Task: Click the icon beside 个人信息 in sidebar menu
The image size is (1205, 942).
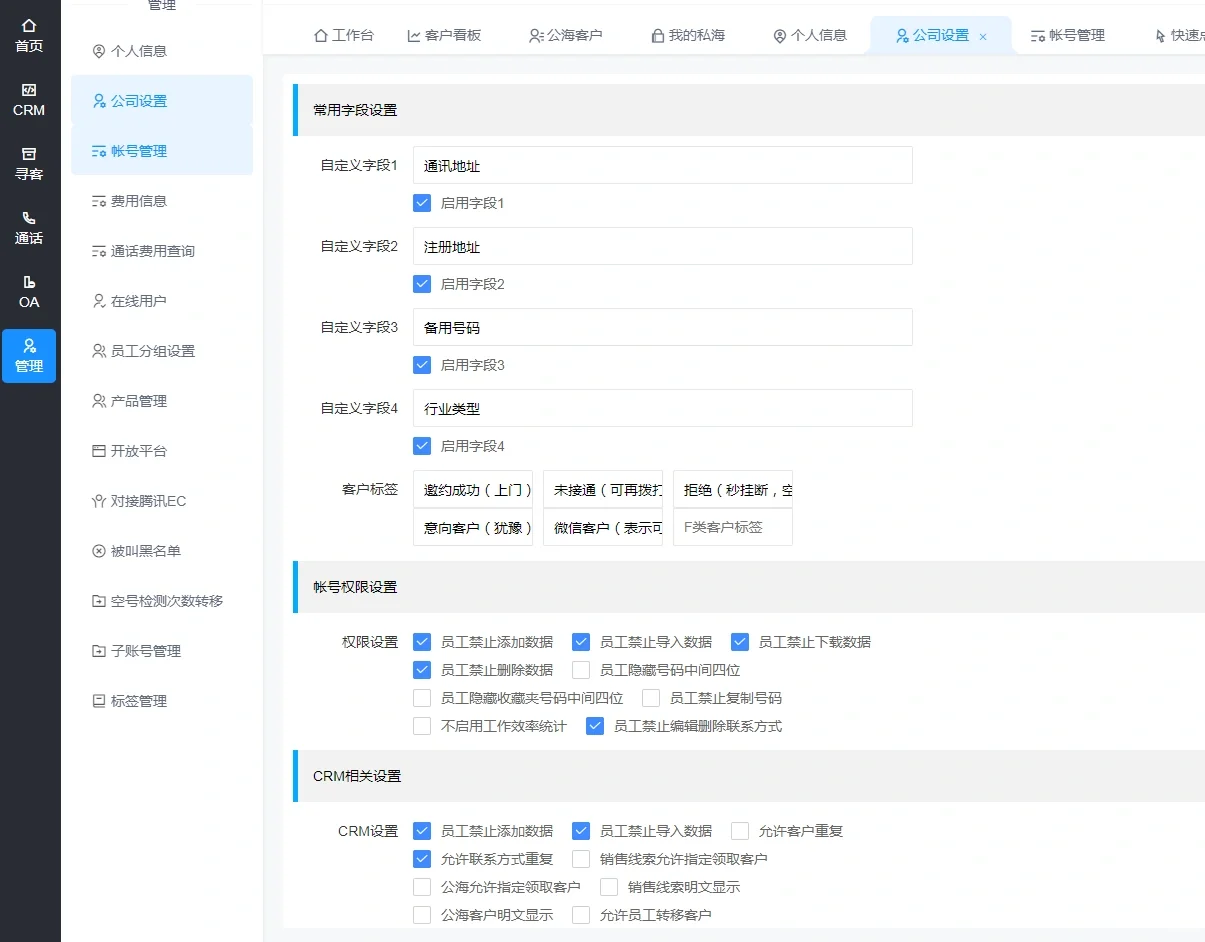Action: [x=99, y=51]
